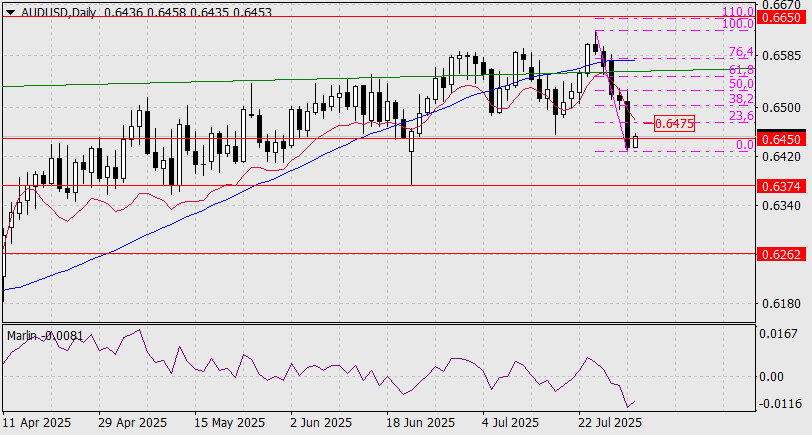Click the 18 Jun 2025 date label

pos(422,423)
